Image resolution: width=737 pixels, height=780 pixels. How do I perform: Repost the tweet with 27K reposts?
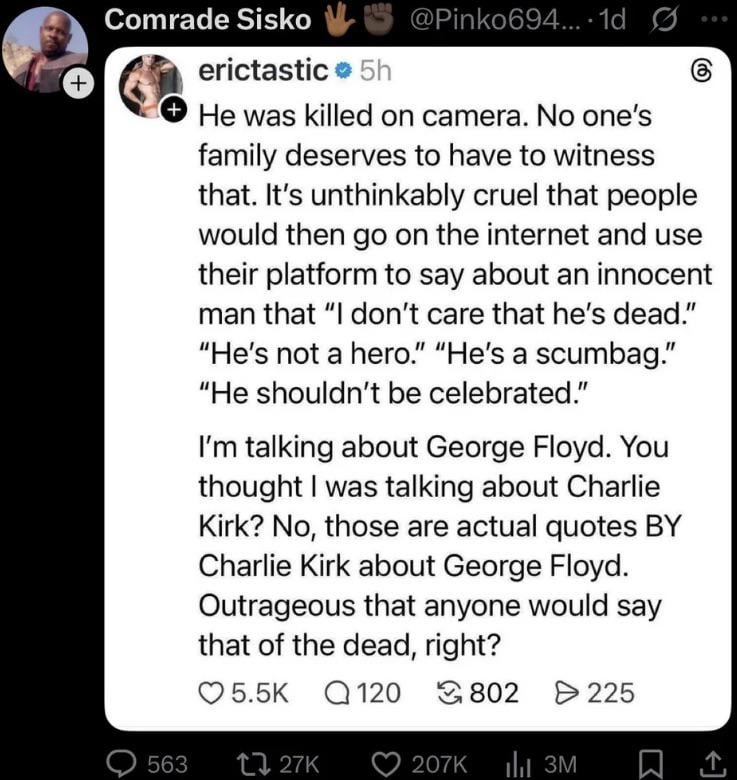pyautogui.click(x=276, y=763)
